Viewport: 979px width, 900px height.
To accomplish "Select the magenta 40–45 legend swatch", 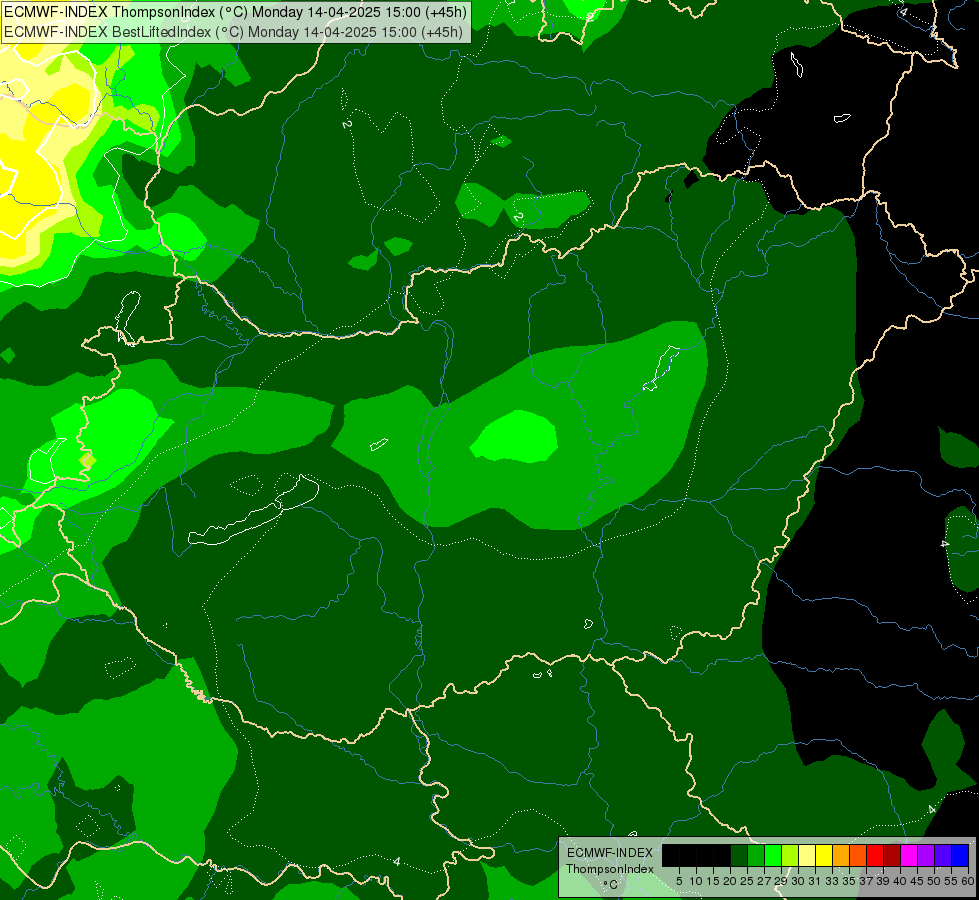I will click(909, 855).
